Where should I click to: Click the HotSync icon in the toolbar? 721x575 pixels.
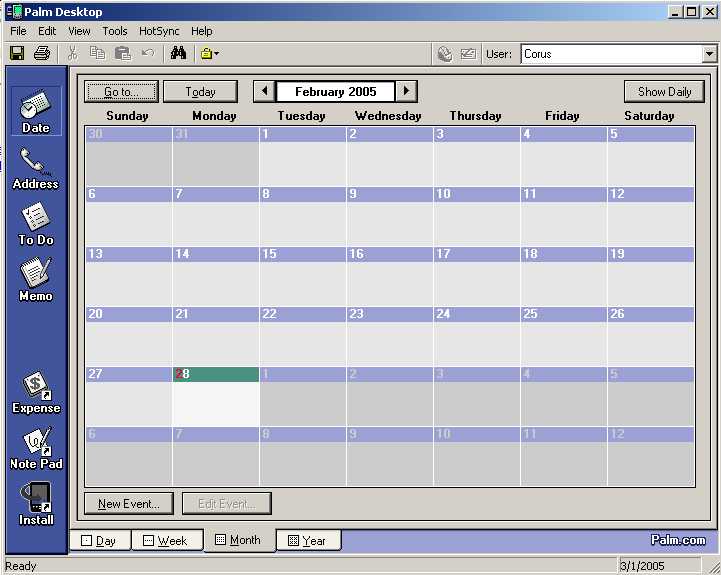click(445, 54)
